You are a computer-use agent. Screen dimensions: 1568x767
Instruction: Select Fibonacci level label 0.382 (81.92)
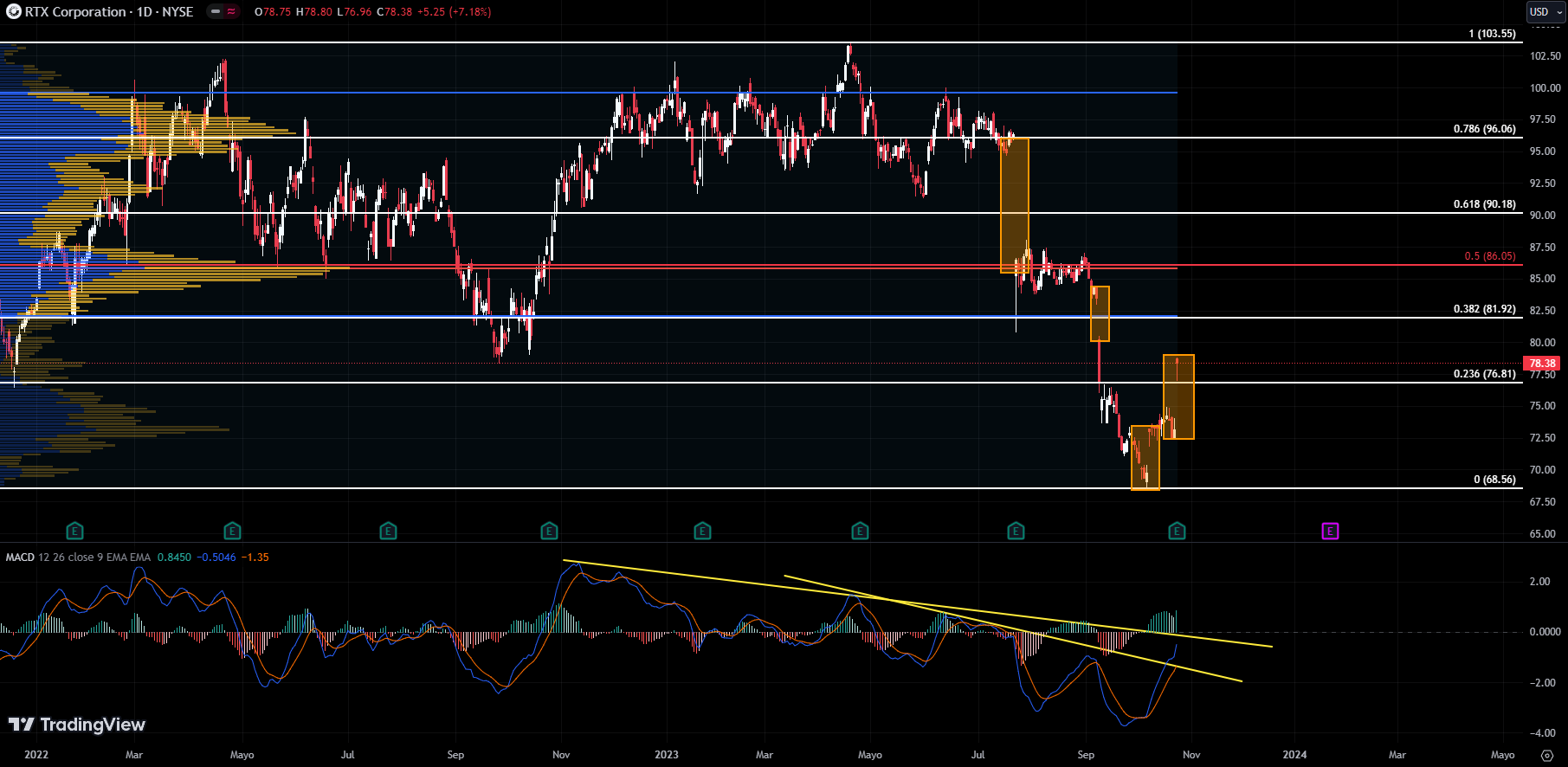coord(1485,309)
